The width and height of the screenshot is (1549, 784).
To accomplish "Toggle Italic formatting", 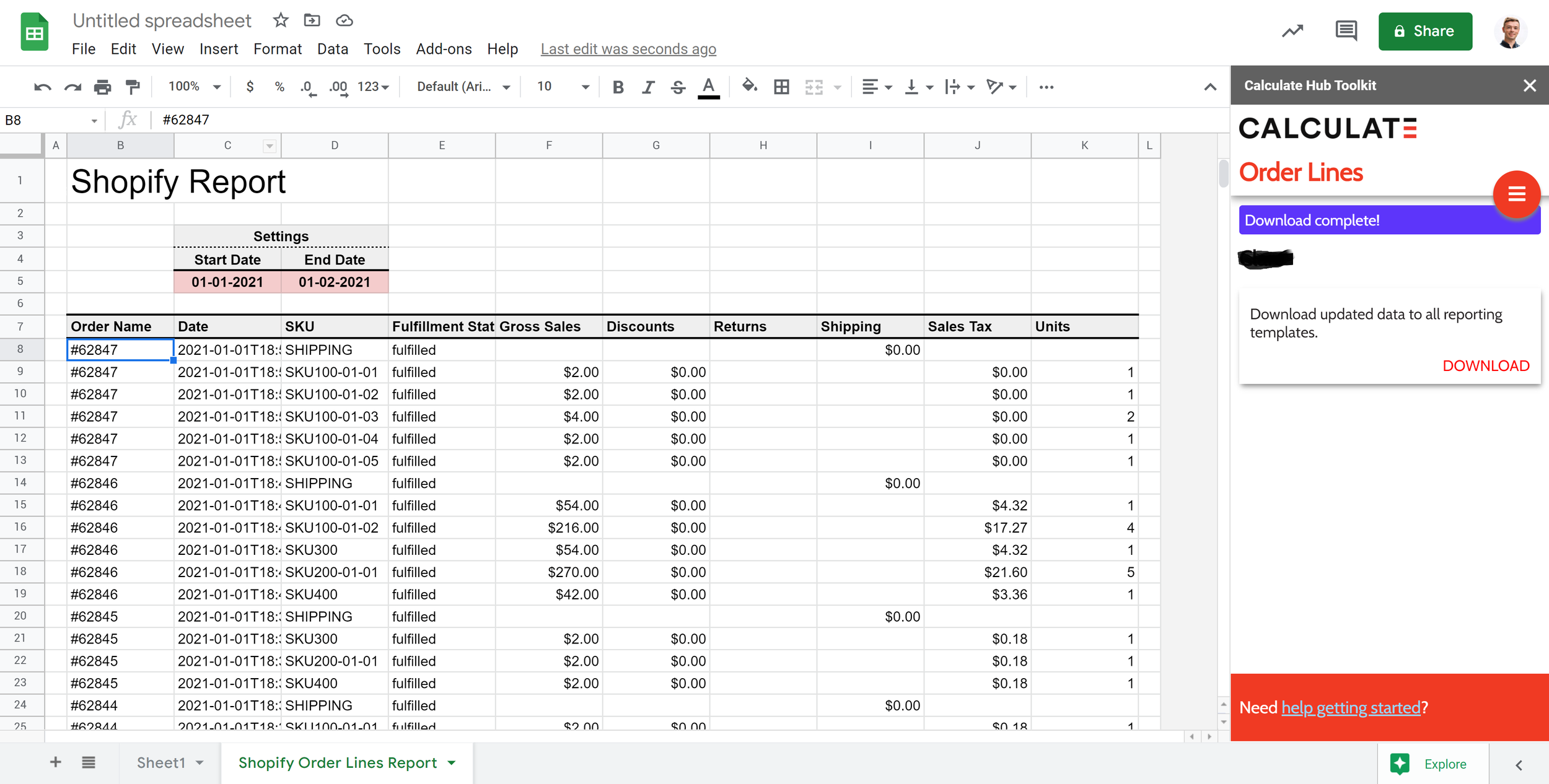I will [648, 87].
